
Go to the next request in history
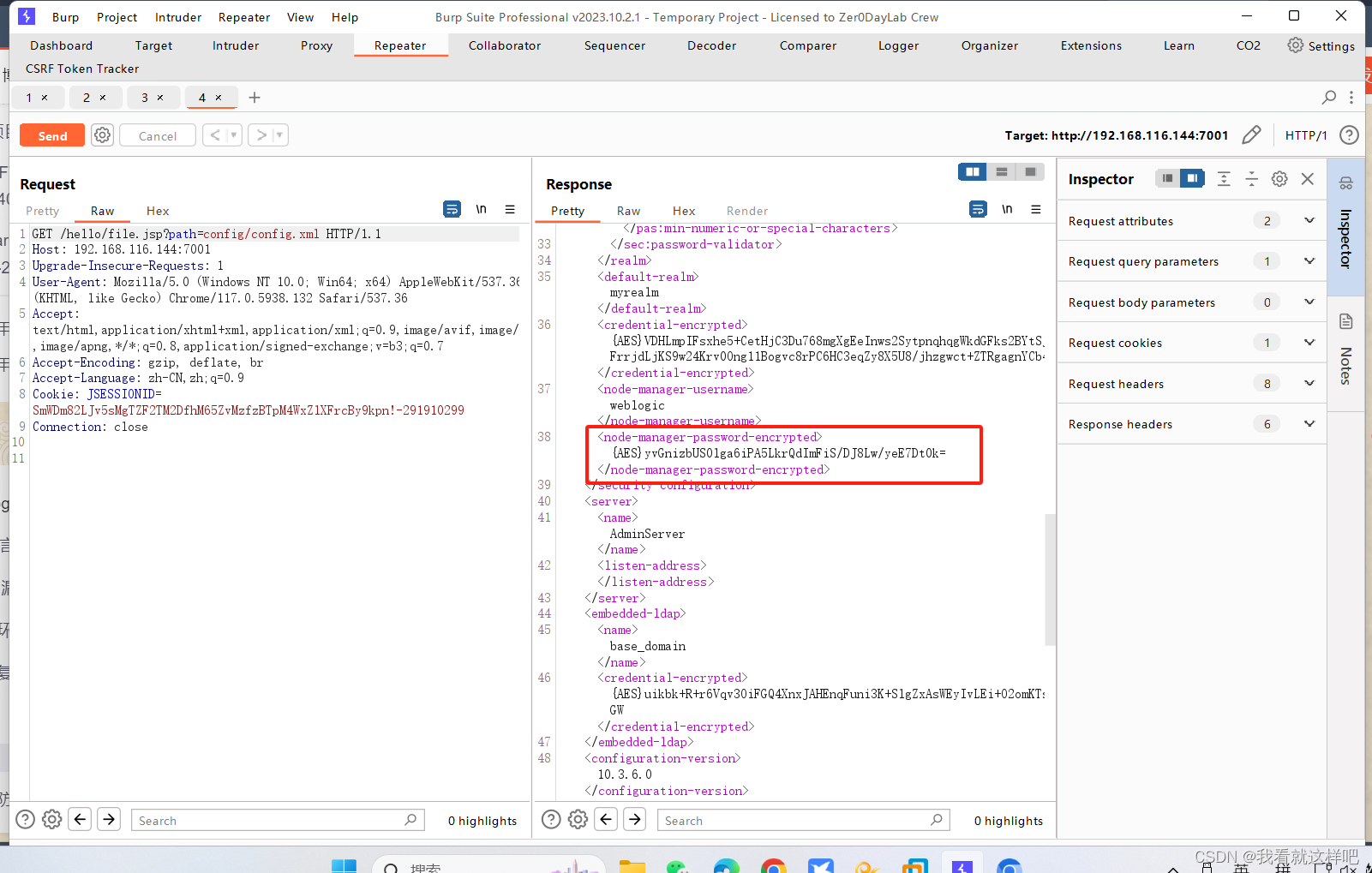point(261,135)
